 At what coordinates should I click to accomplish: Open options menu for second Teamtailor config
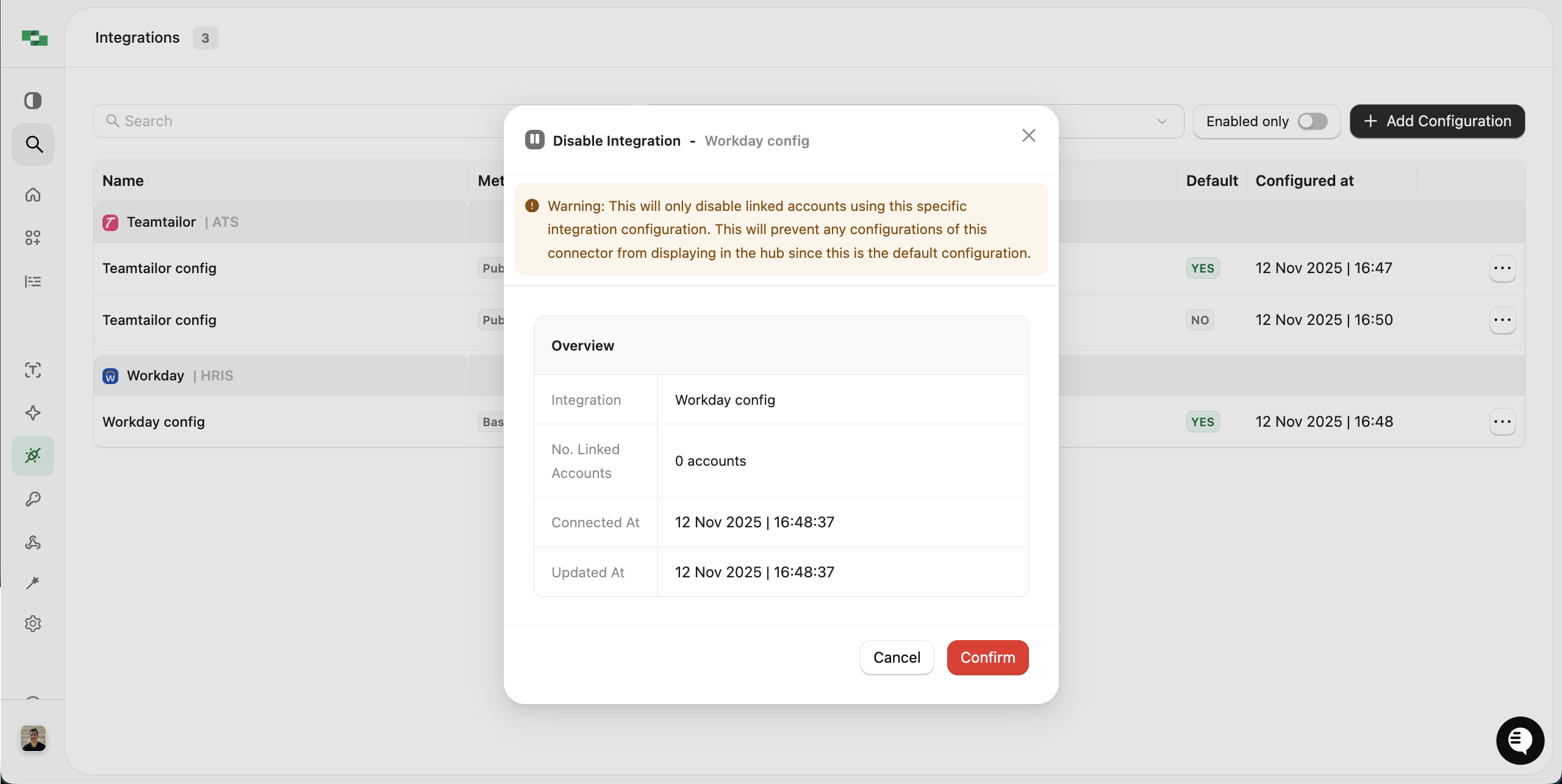[1502, 320]
